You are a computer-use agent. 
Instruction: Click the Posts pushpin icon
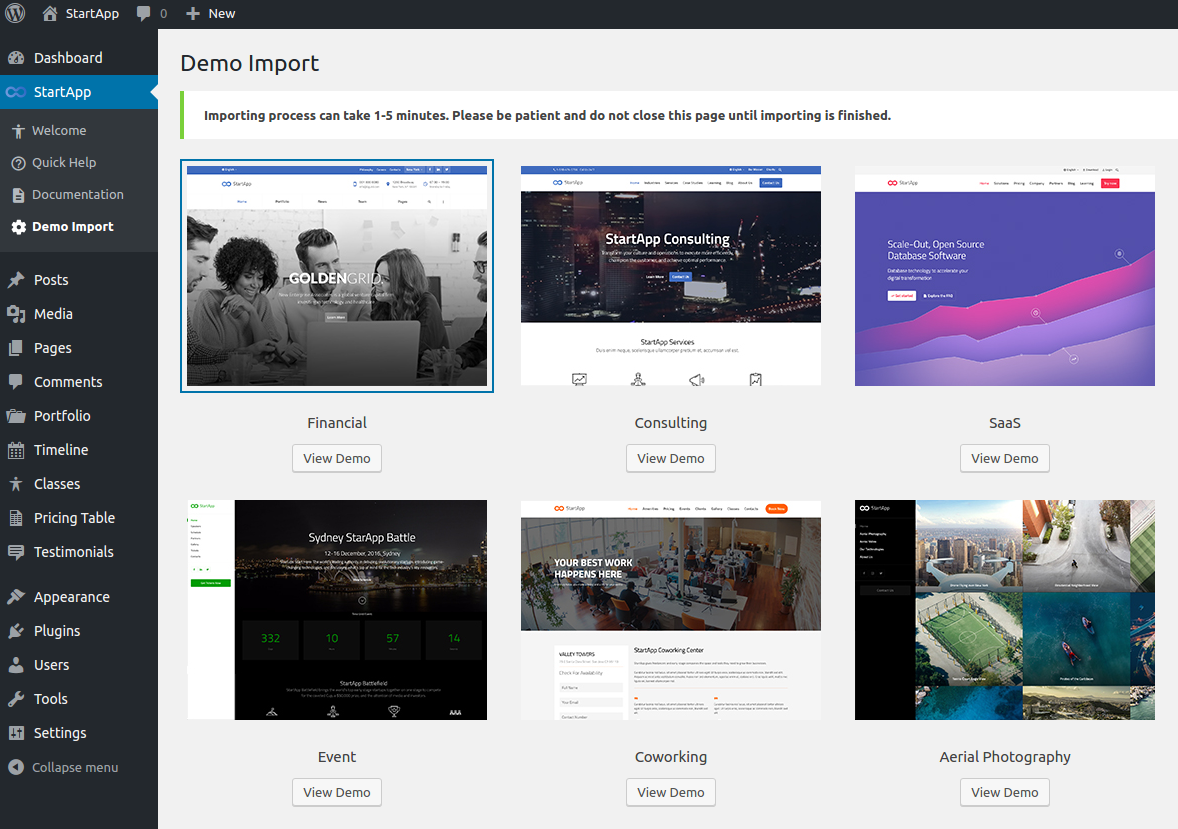coord(16,280)
